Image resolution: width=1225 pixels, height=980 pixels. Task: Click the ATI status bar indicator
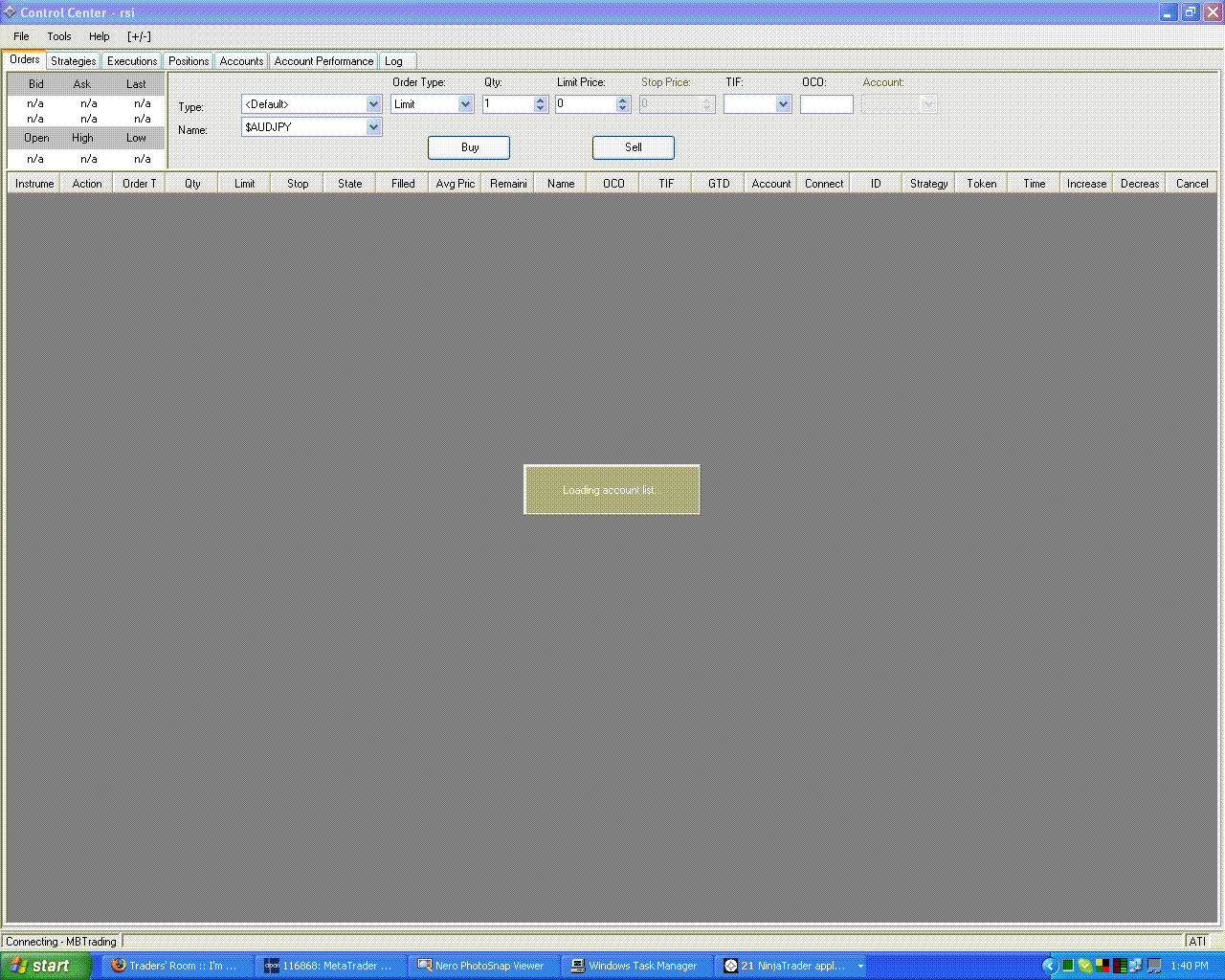[x=1197, y=942]
